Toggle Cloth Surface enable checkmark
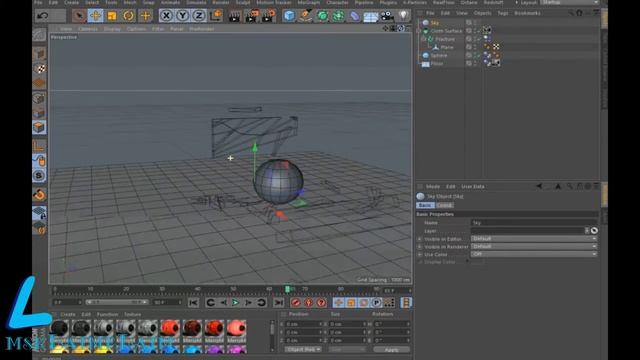The height and width of the screenshot is (360, 640). tap(479, 31)
